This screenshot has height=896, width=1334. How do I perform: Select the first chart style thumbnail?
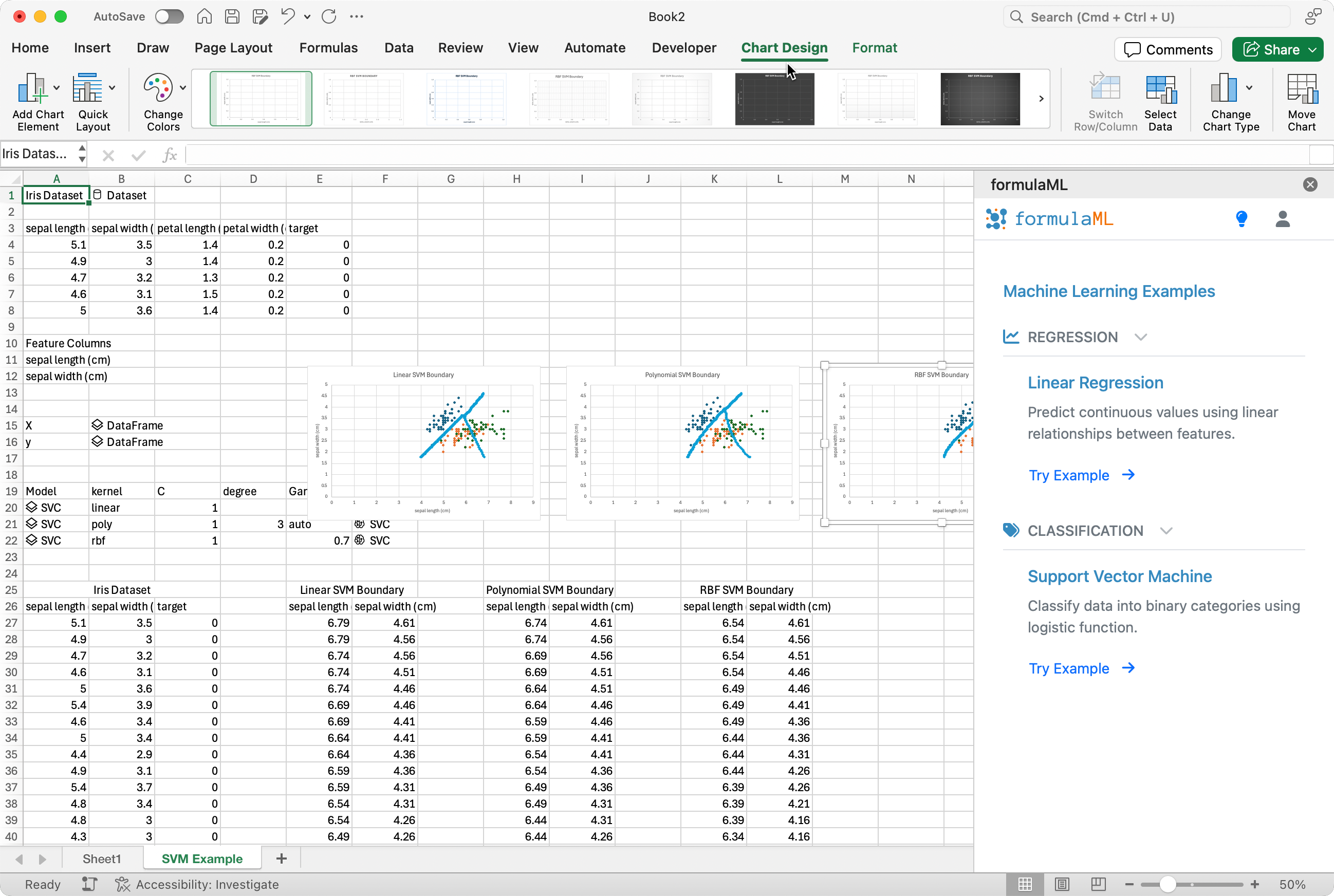261,98
